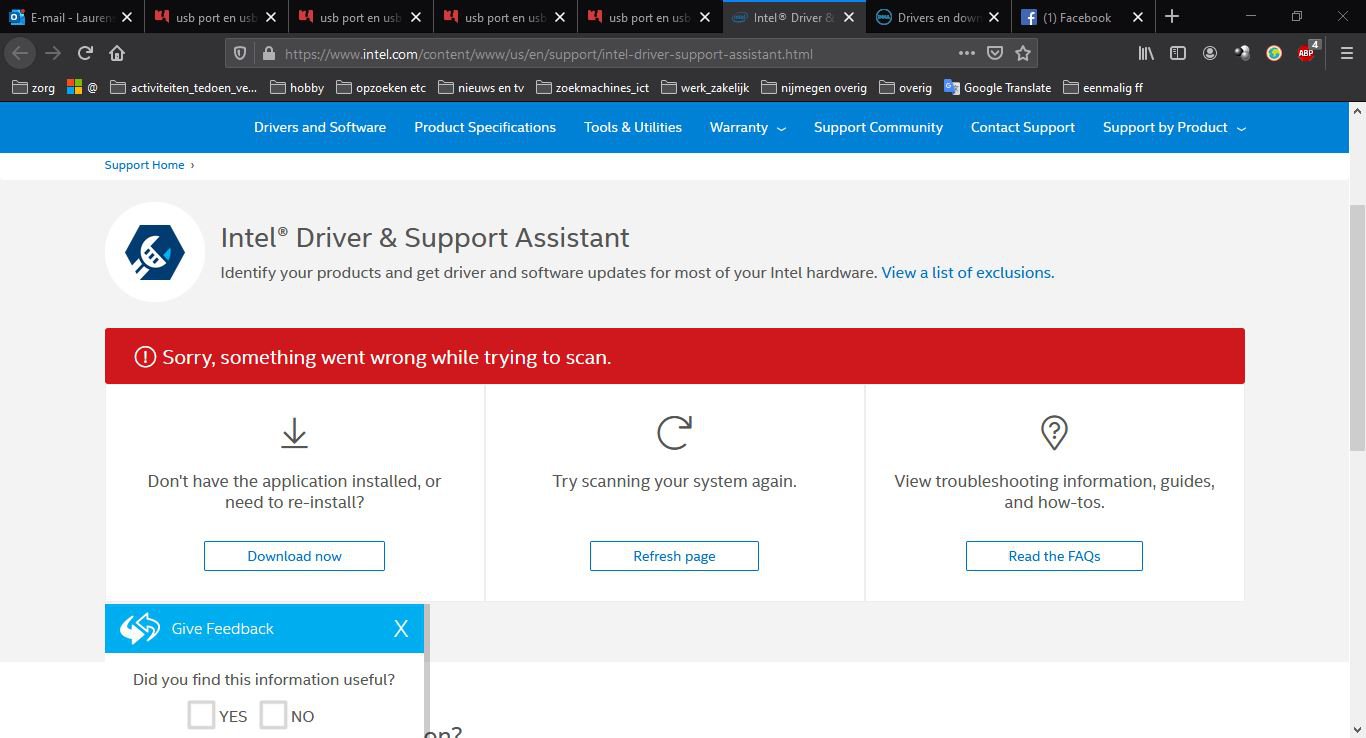
Task: Click the red scan error banner
Action: [675, 356]
